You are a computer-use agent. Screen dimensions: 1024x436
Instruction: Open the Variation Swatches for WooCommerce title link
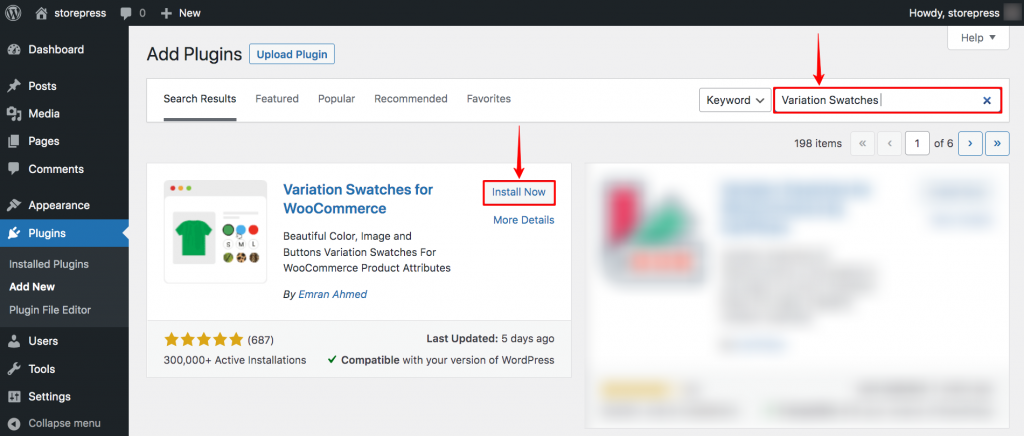358,199
